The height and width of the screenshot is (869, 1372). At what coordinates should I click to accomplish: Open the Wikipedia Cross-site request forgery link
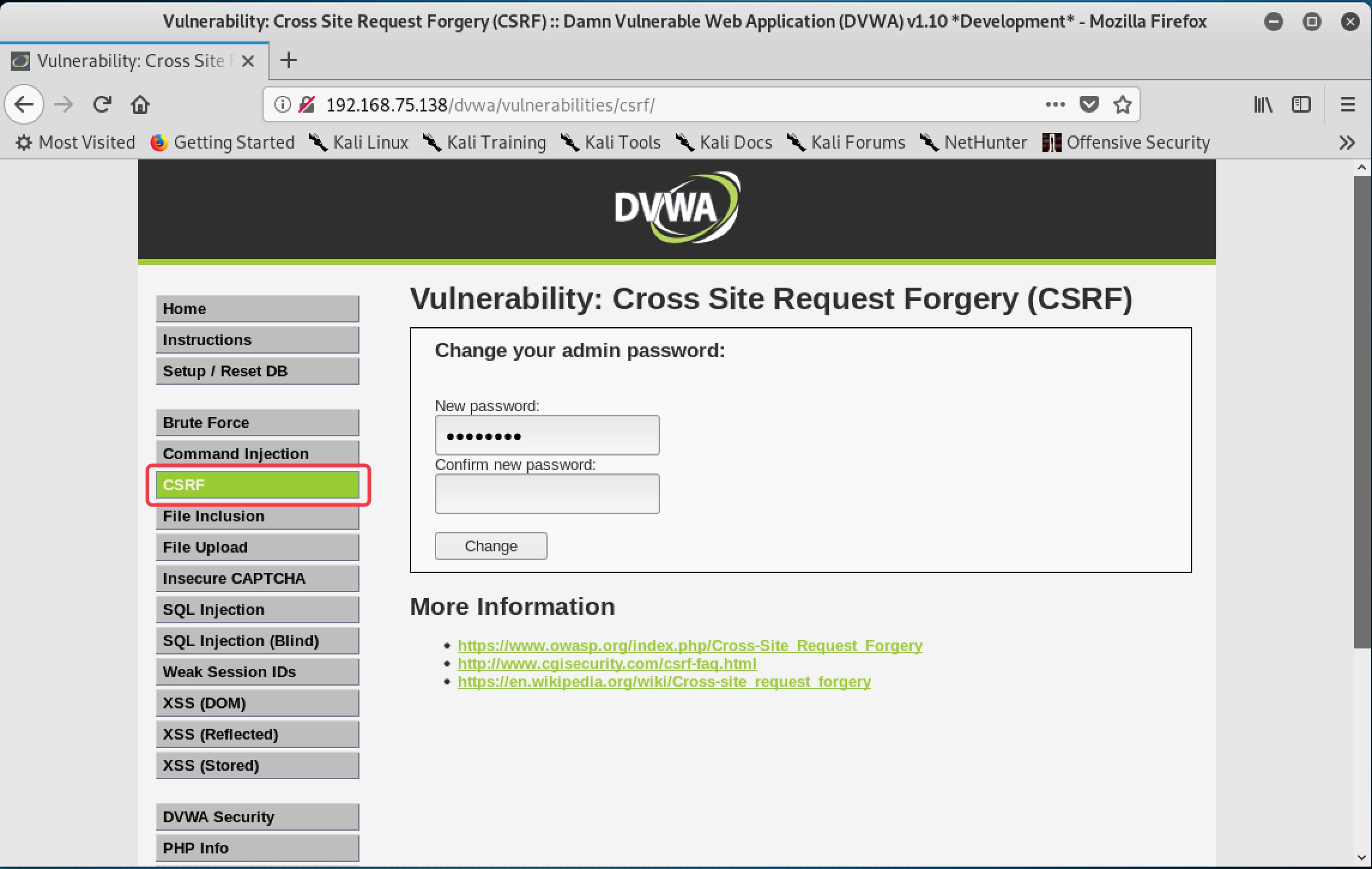click(664, 681)
